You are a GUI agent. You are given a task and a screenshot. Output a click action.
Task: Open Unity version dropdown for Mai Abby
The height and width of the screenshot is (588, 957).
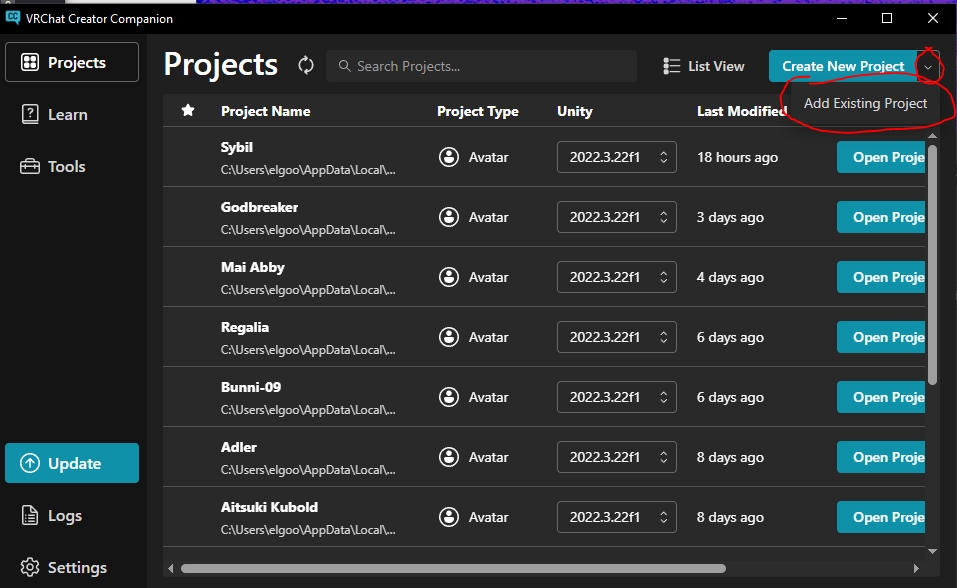616,277
